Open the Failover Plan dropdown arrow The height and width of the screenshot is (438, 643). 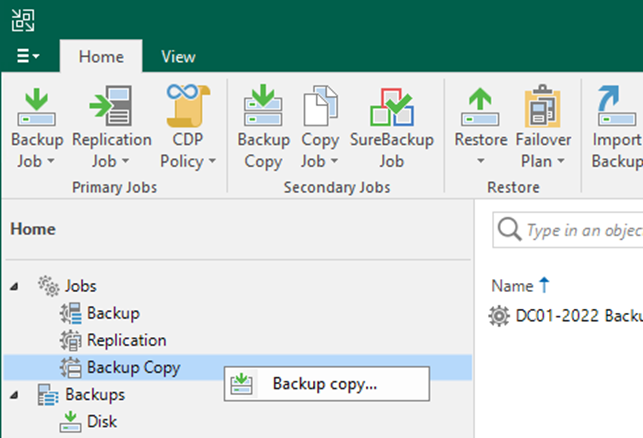(561, 161)
